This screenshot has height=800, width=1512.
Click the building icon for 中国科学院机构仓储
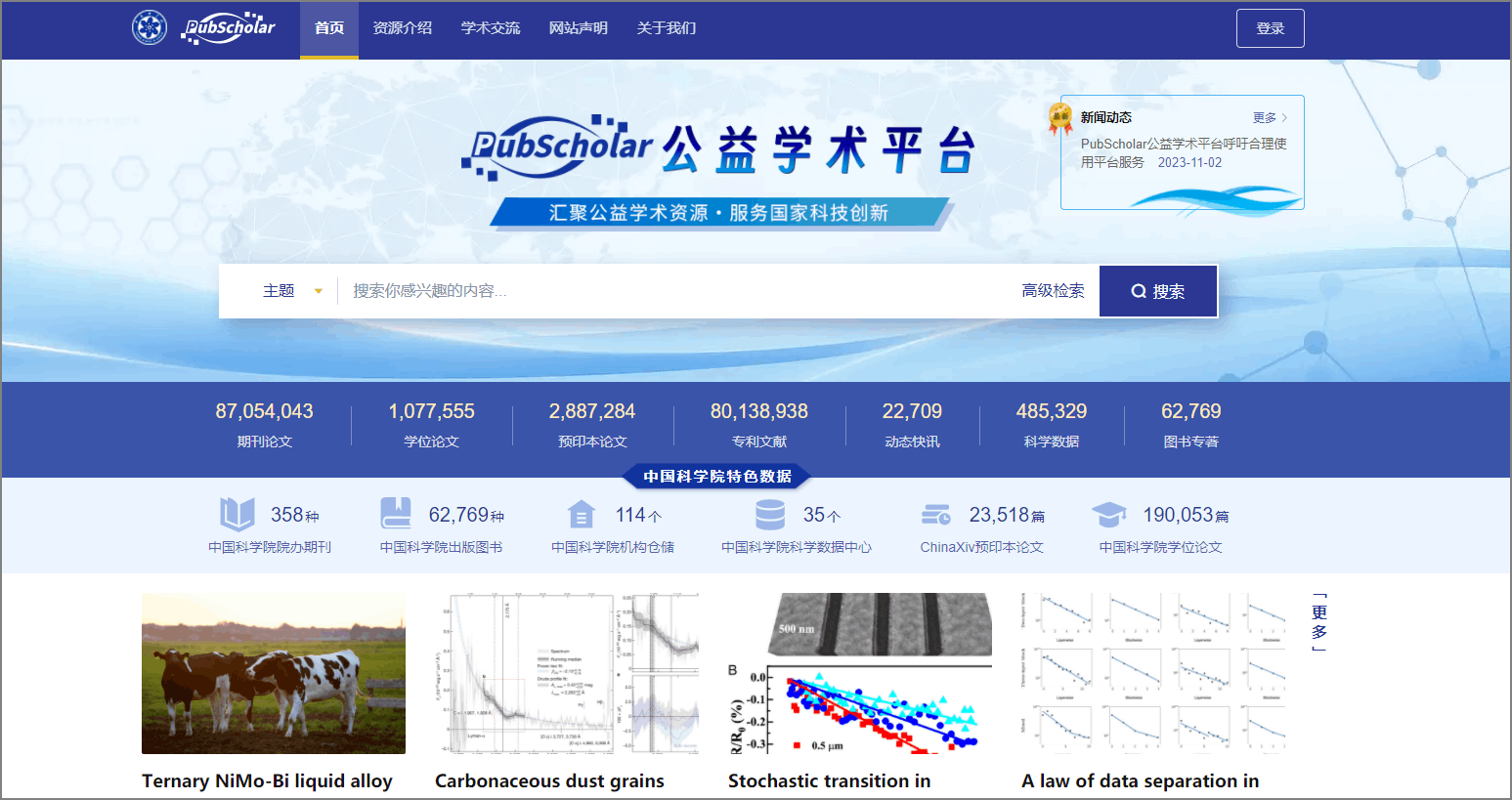click(x=581, y=514)
